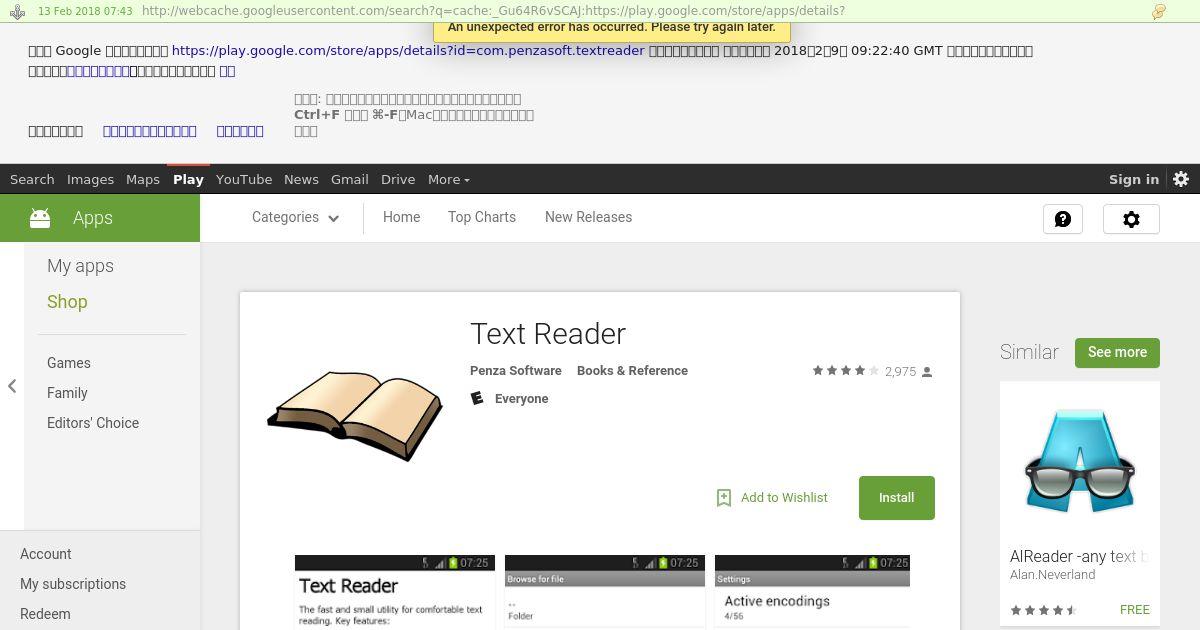
Task: Open News in the Google bar
Action: coord(301,179)
